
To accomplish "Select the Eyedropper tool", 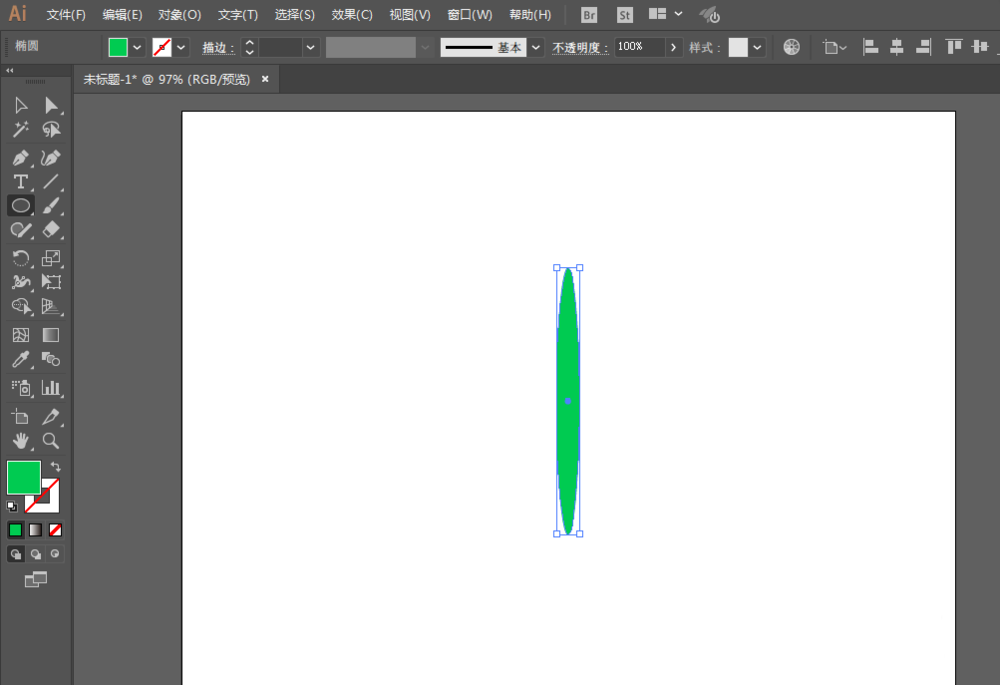I will click(x=20, y=359).
